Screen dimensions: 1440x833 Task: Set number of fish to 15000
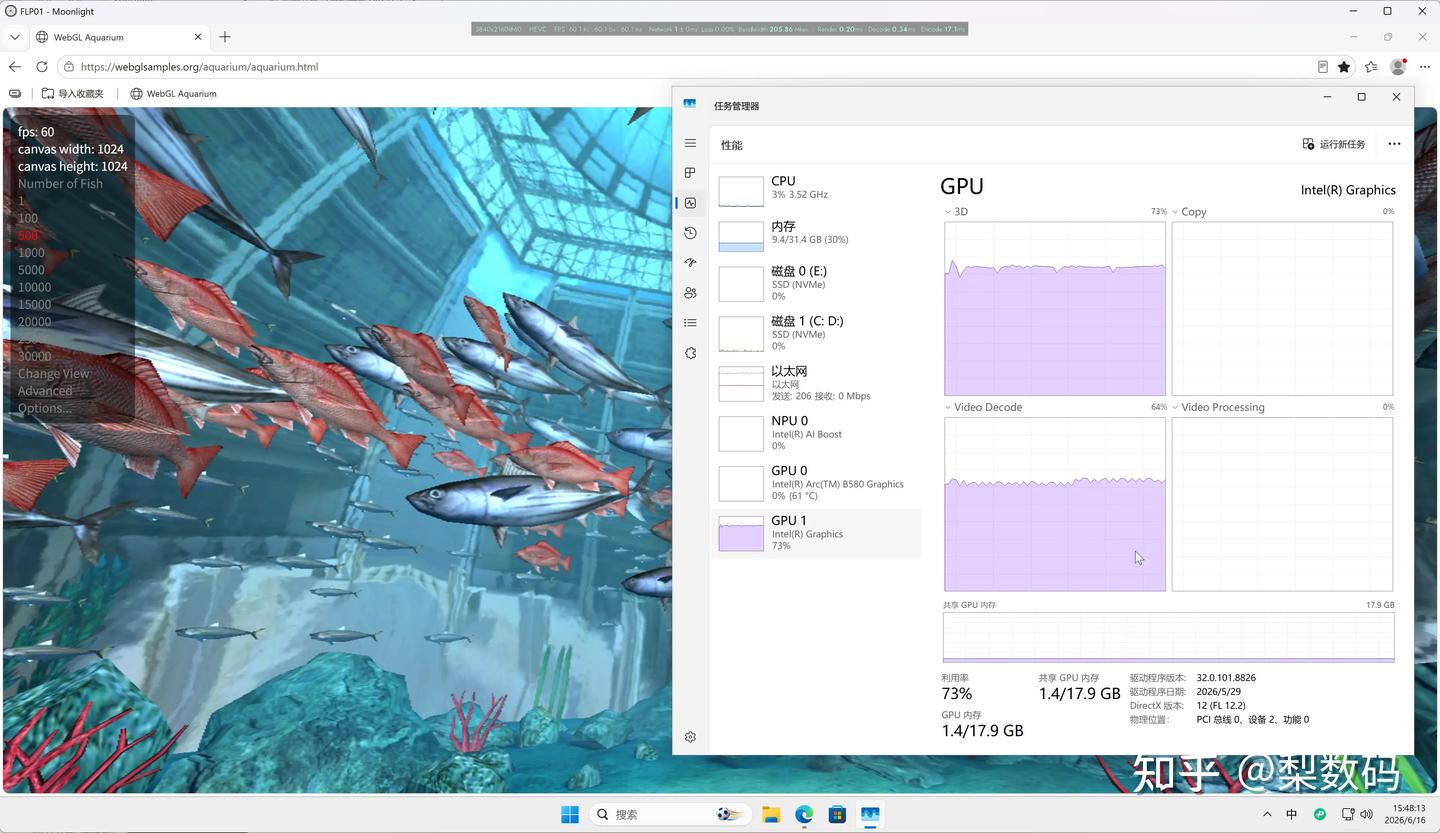click(x=34, y=304)
